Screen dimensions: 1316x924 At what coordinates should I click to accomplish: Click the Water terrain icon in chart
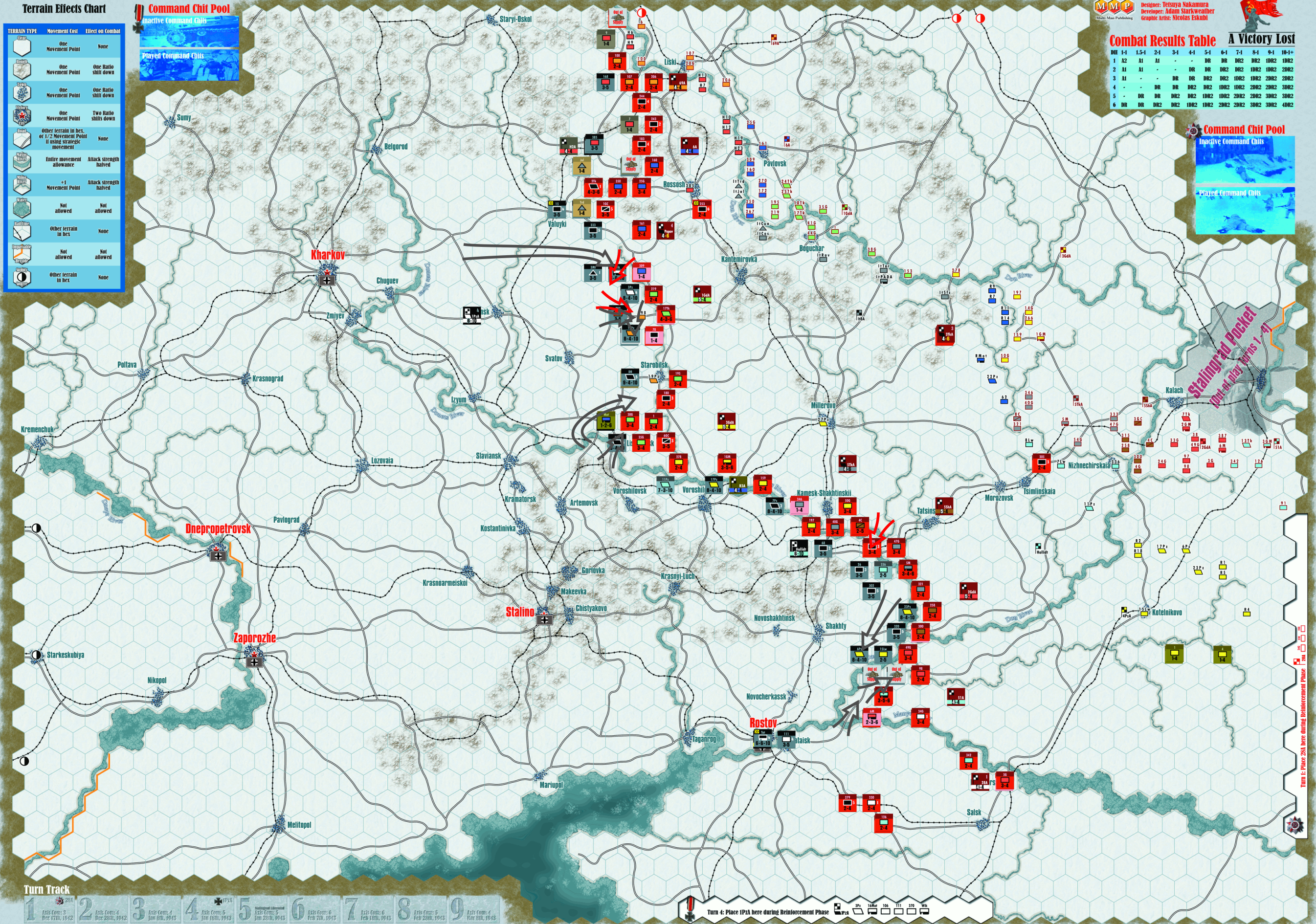click(x=22, y=208)
